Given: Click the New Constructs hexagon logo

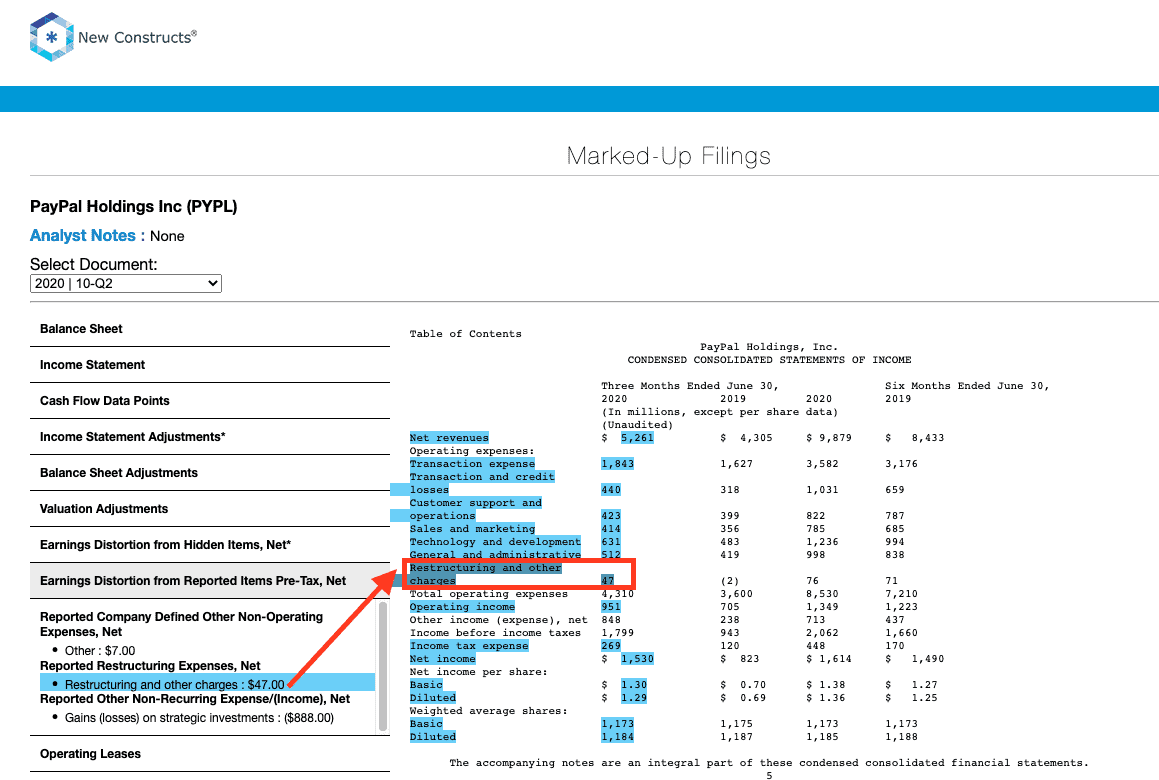Looking at the screenshot, I should [x=51, y=37].
